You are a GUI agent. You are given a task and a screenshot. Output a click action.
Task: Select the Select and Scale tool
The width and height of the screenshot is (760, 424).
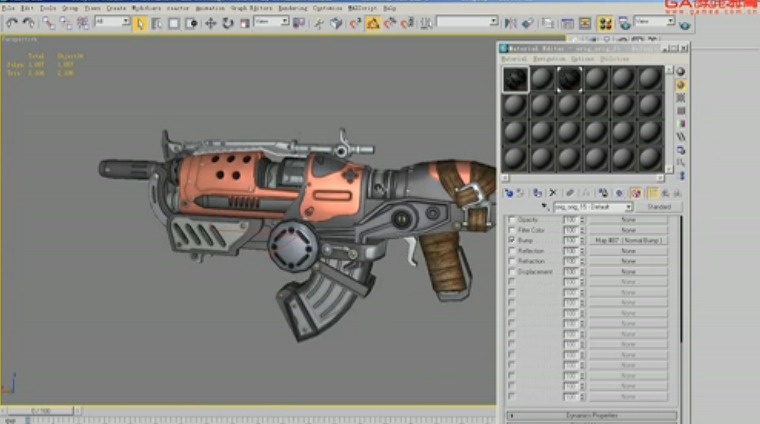pyautogui.click(x=245, y=23)
